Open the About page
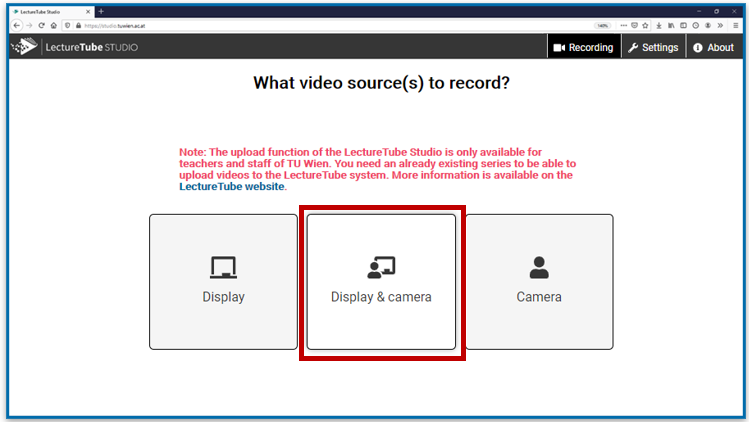 (714, 47)
